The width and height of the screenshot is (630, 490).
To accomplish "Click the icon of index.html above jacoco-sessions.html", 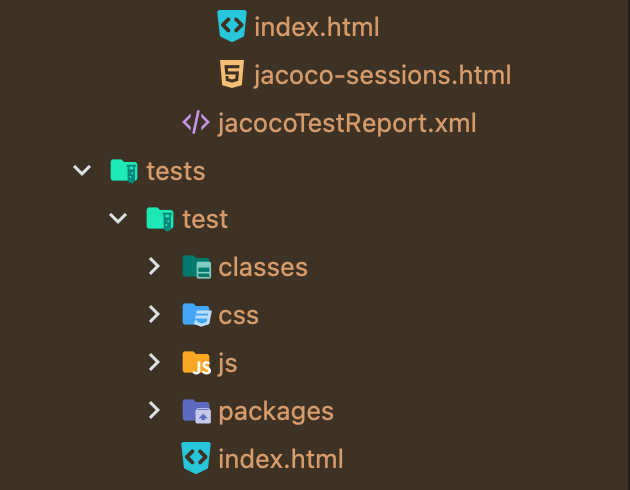I will coord(232,27).
